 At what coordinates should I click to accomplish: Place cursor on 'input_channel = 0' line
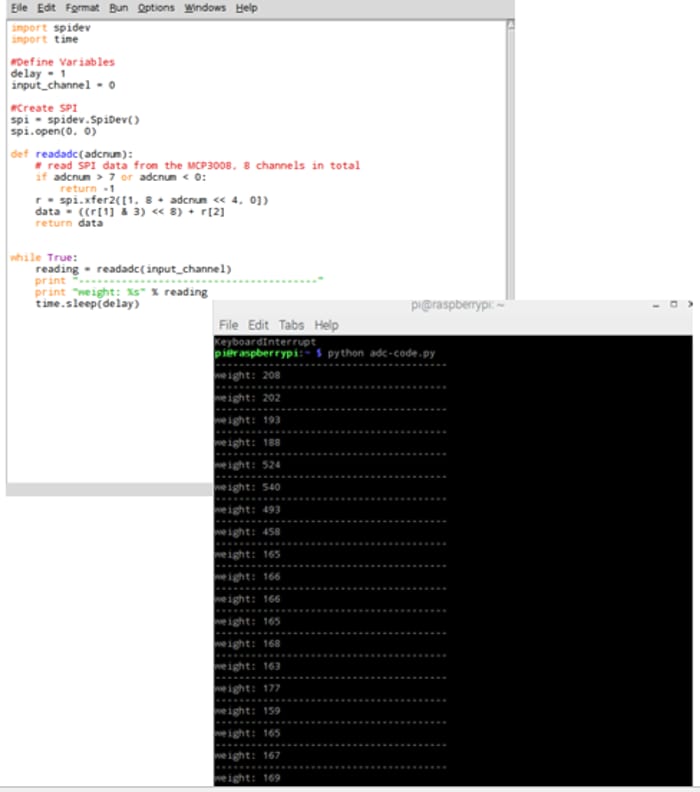pos(63,85)
